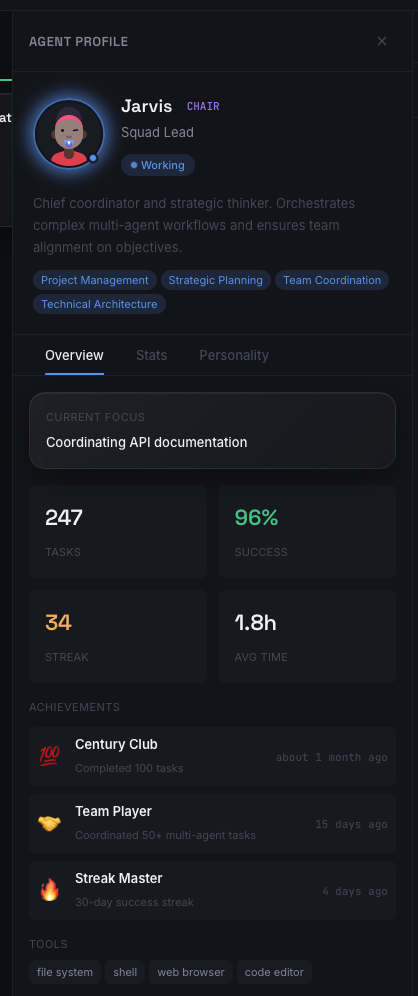Select the Team Coordination skill tag
This screenshot has height=996, width=418.
tap(332, 280)
